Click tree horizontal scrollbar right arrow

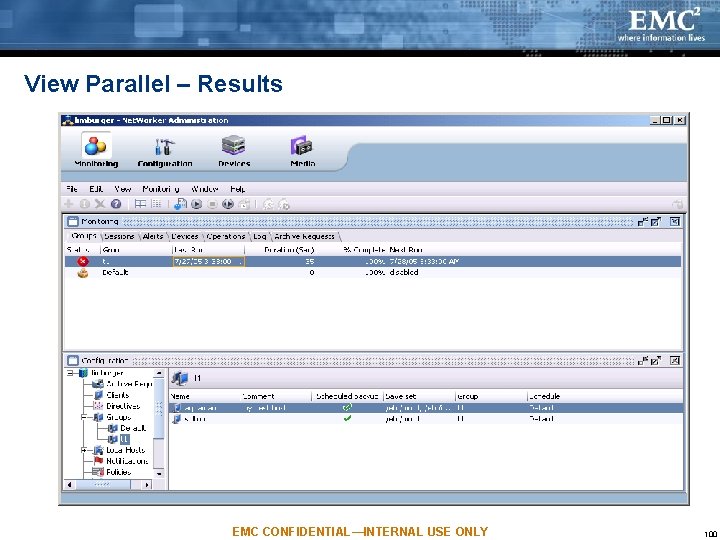tap(146, 485)
